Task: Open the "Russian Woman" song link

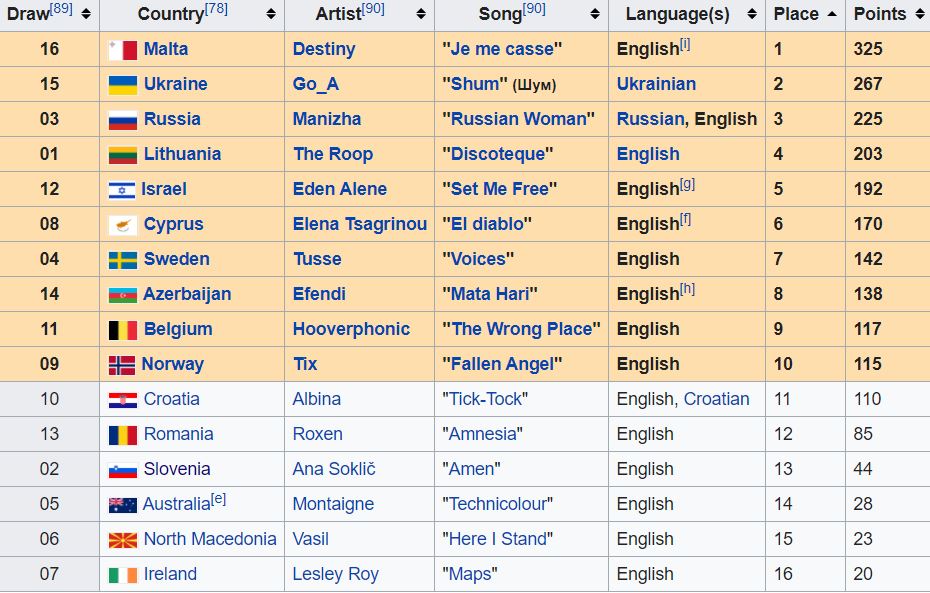Action: tap(518, 119)
